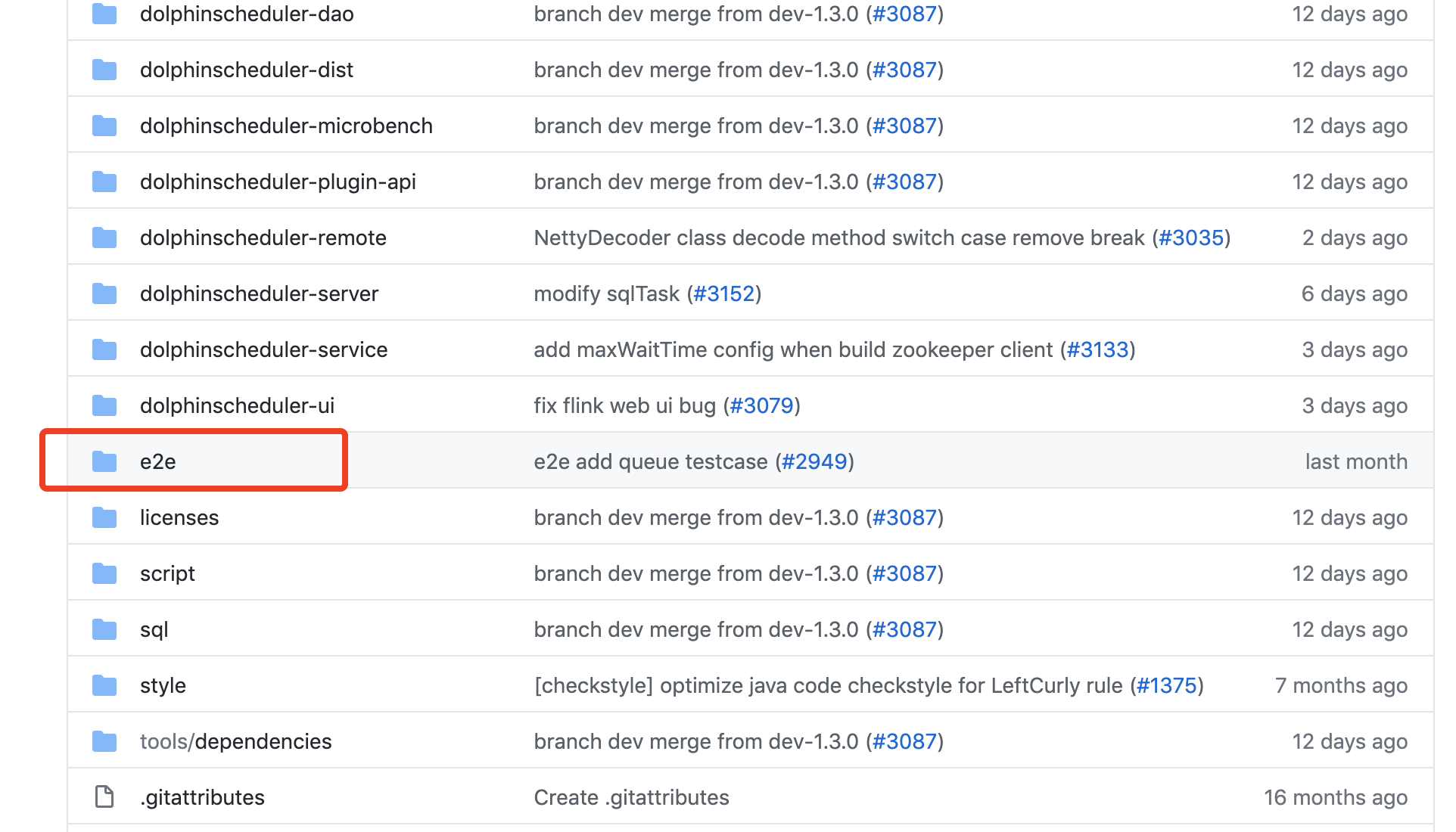This screenshot has width=1456, height=832.
Task: Click 'add maxWaitTime config' commit message
Action: 792,349
